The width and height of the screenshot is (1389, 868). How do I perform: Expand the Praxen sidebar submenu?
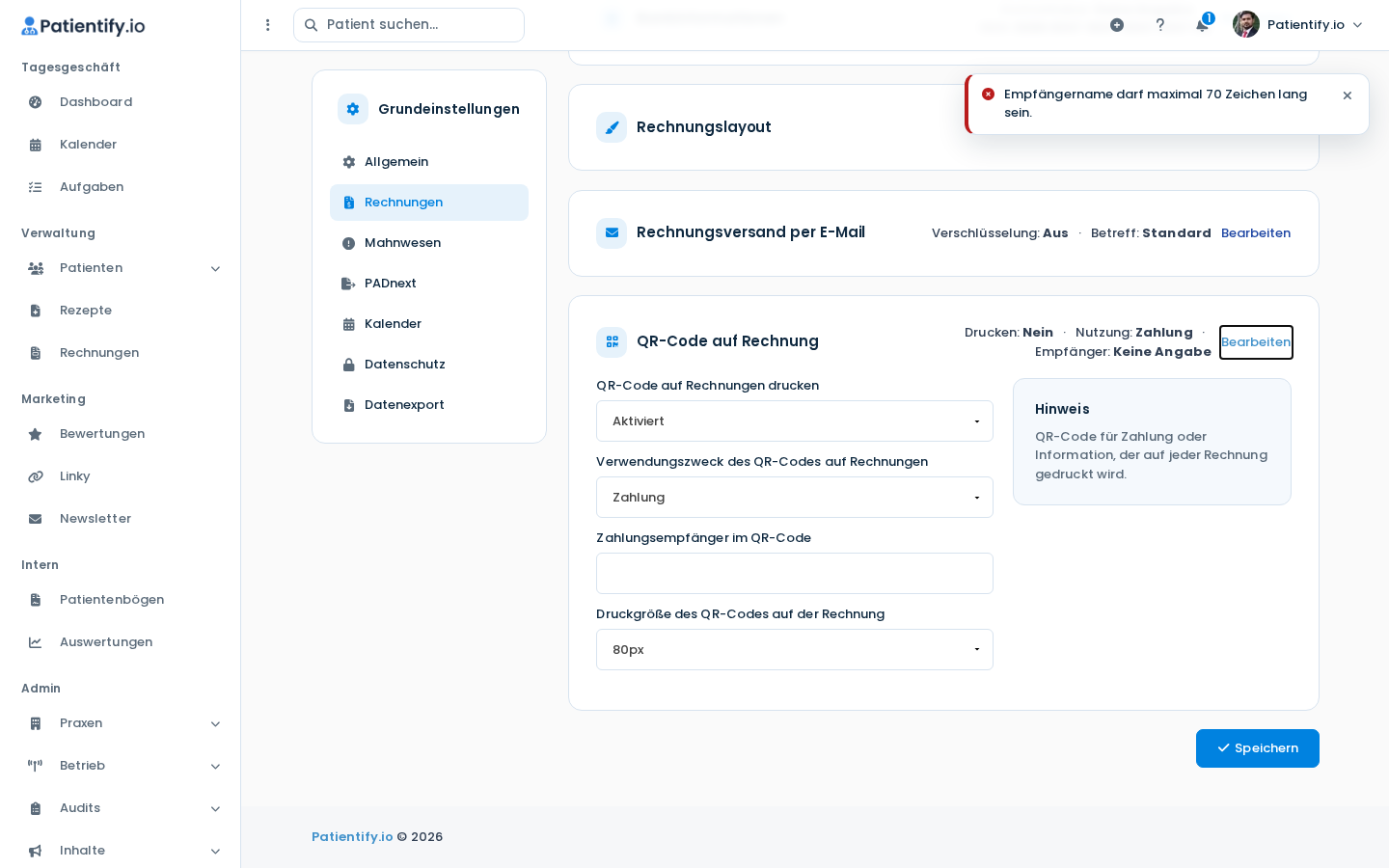coord(215,723)
